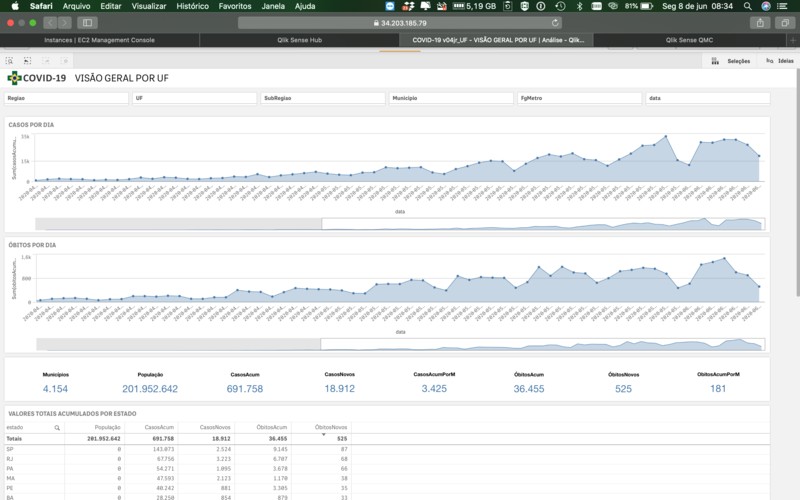Open the Arquivo menu
The width and height of the screenshot is (800, 500).
pyautogui.click(x=77, y=6)
